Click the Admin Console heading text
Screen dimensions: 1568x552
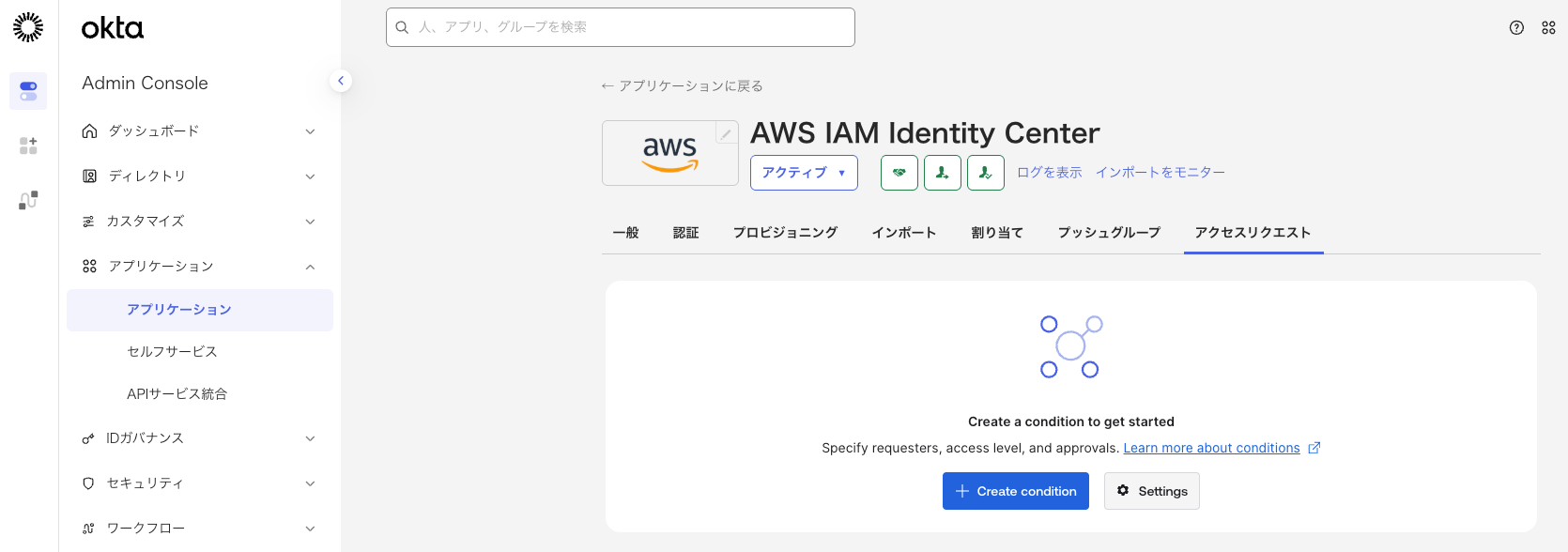[x=145, y=83]
